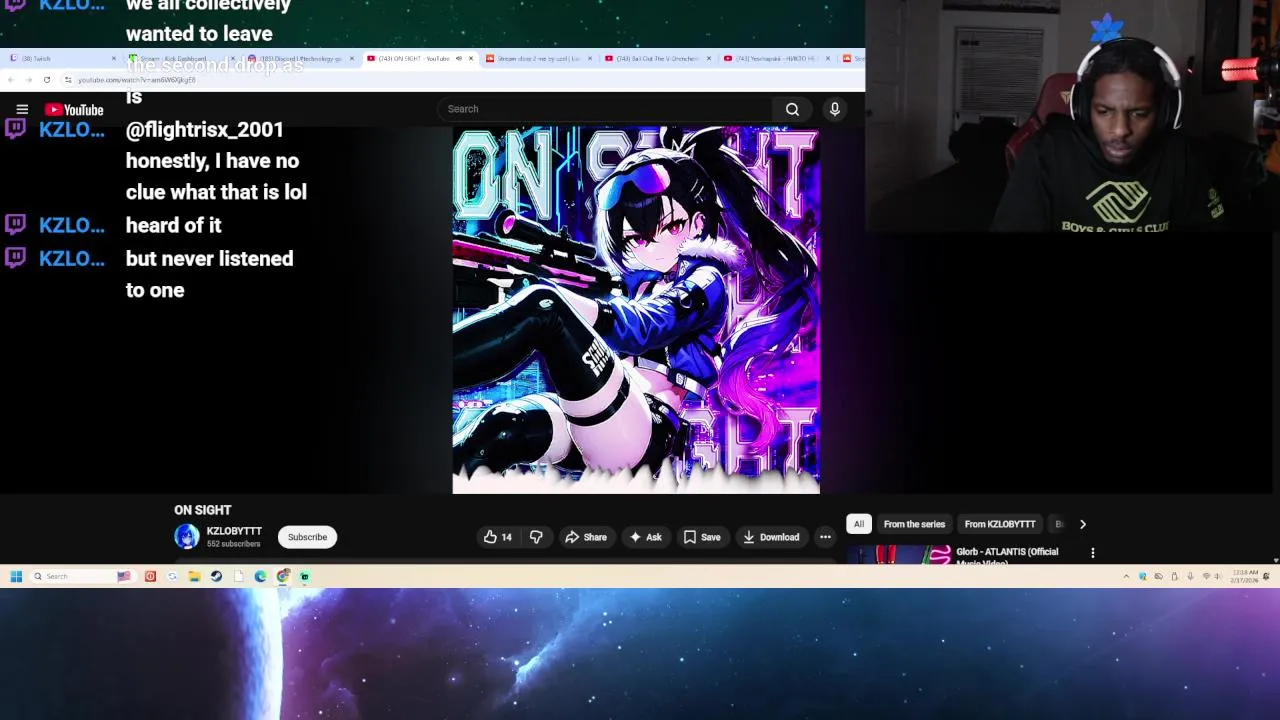This screenshot has width=1280, height=720.
Task: Open the blank document icon on the taskbar
Action: click(x=238, y=576)
